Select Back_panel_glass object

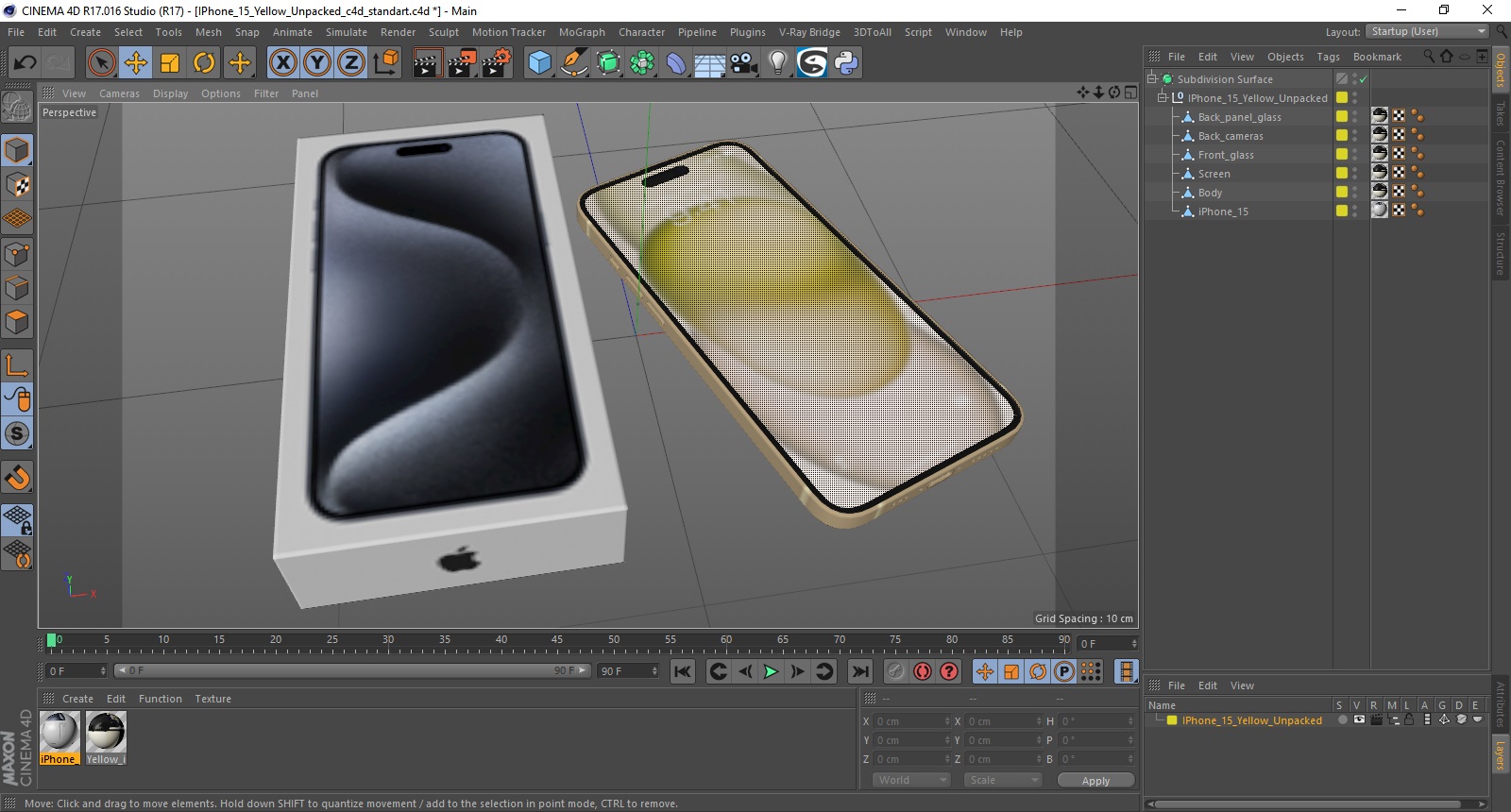click(1239, 117)
